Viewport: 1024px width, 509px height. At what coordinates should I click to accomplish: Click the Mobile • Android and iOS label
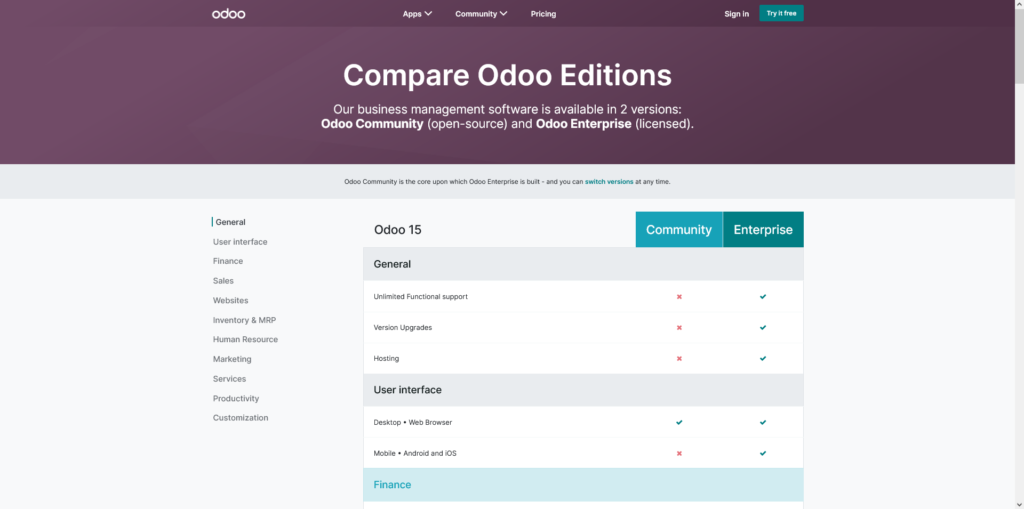[415, 453]
